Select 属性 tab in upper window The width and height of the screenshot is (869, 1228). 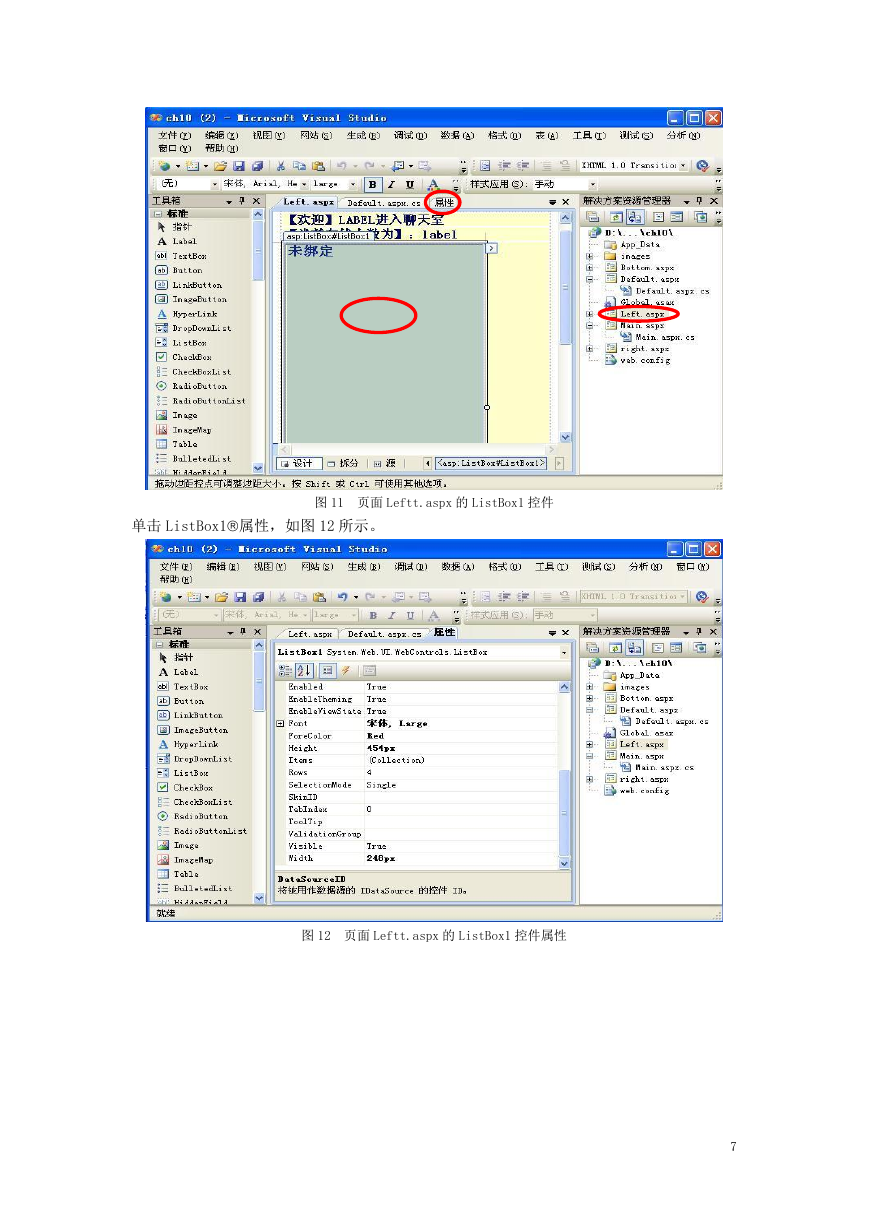click(x=444, y=202)
